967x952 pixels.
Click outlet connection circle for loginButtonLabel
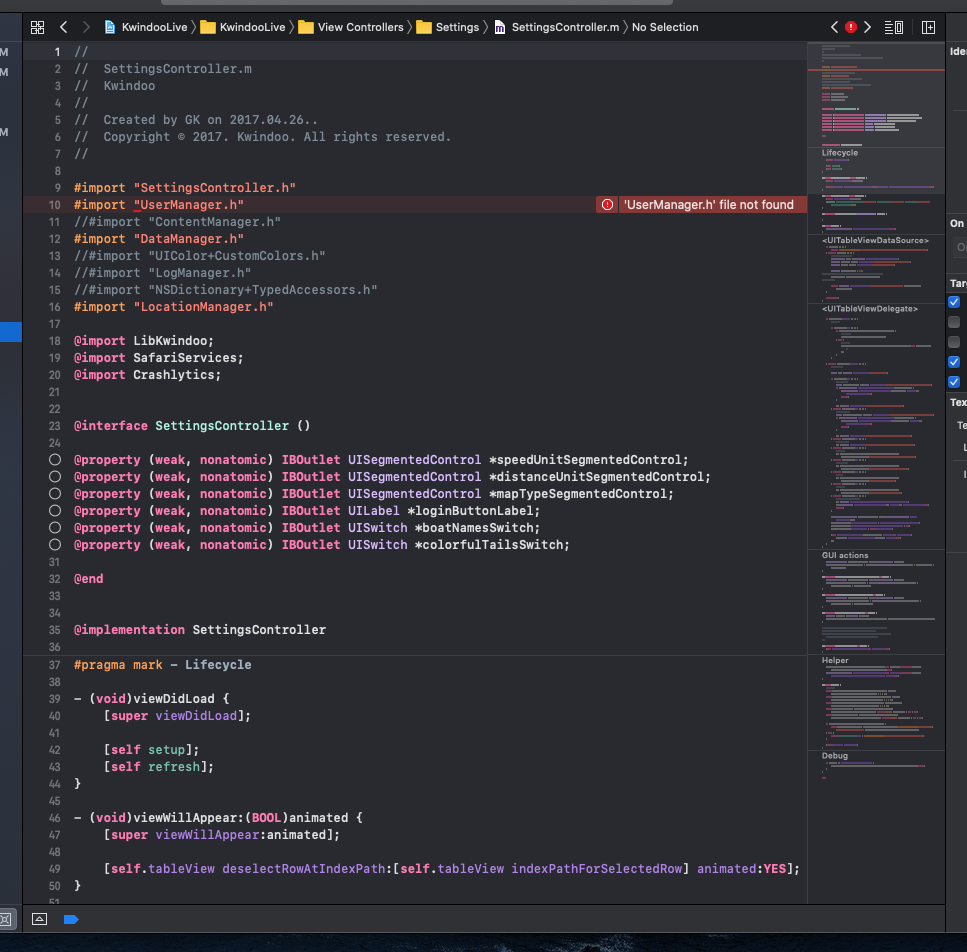55,511
